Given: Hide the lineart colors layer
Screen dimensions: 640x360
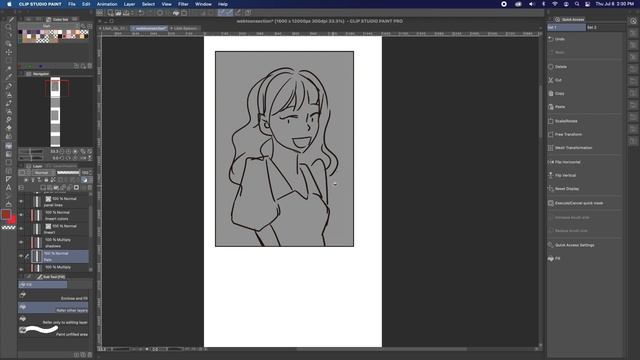Looking at the screenshot, I should point(21,215).
